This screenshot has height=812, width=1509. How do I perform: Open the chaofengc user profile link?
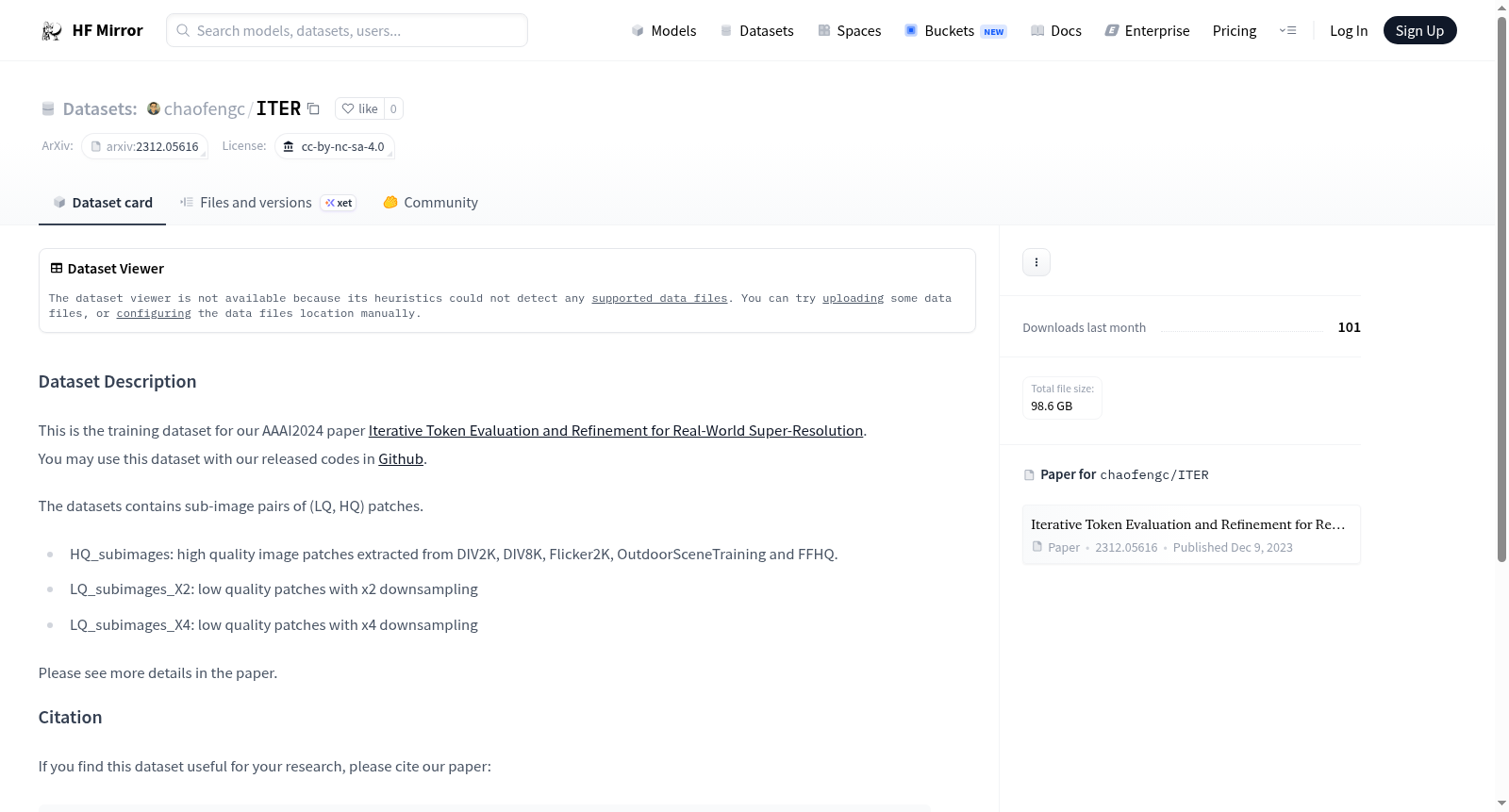[x=204, y=108]
